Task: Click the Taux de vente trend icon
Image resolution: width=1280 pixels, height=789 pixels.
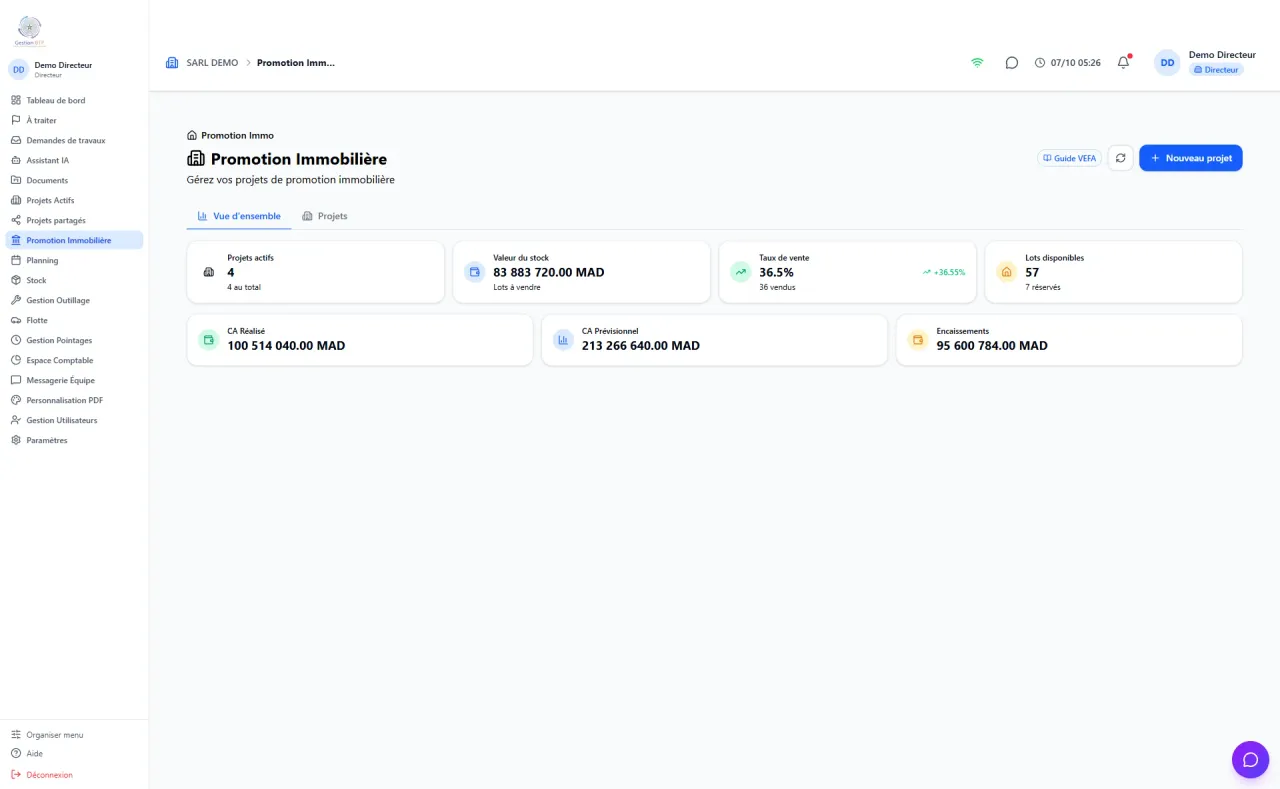Action: click(x=740, y=272)
